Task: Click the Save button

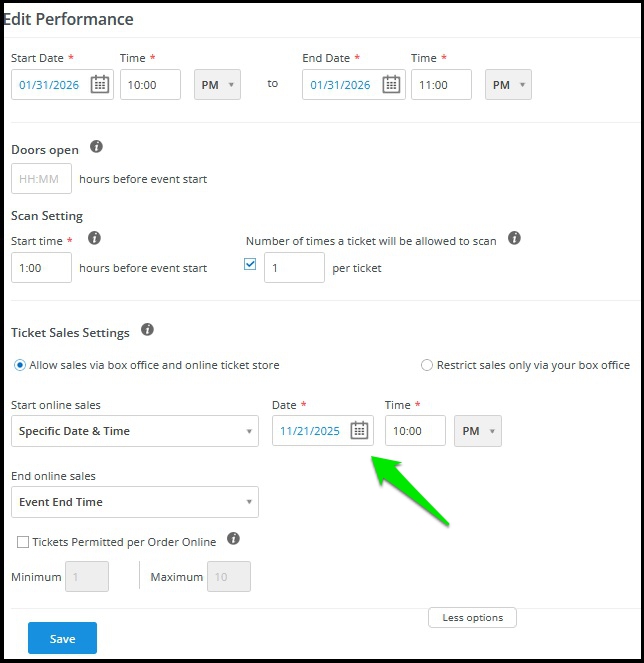Action: [x=63, y=638]
